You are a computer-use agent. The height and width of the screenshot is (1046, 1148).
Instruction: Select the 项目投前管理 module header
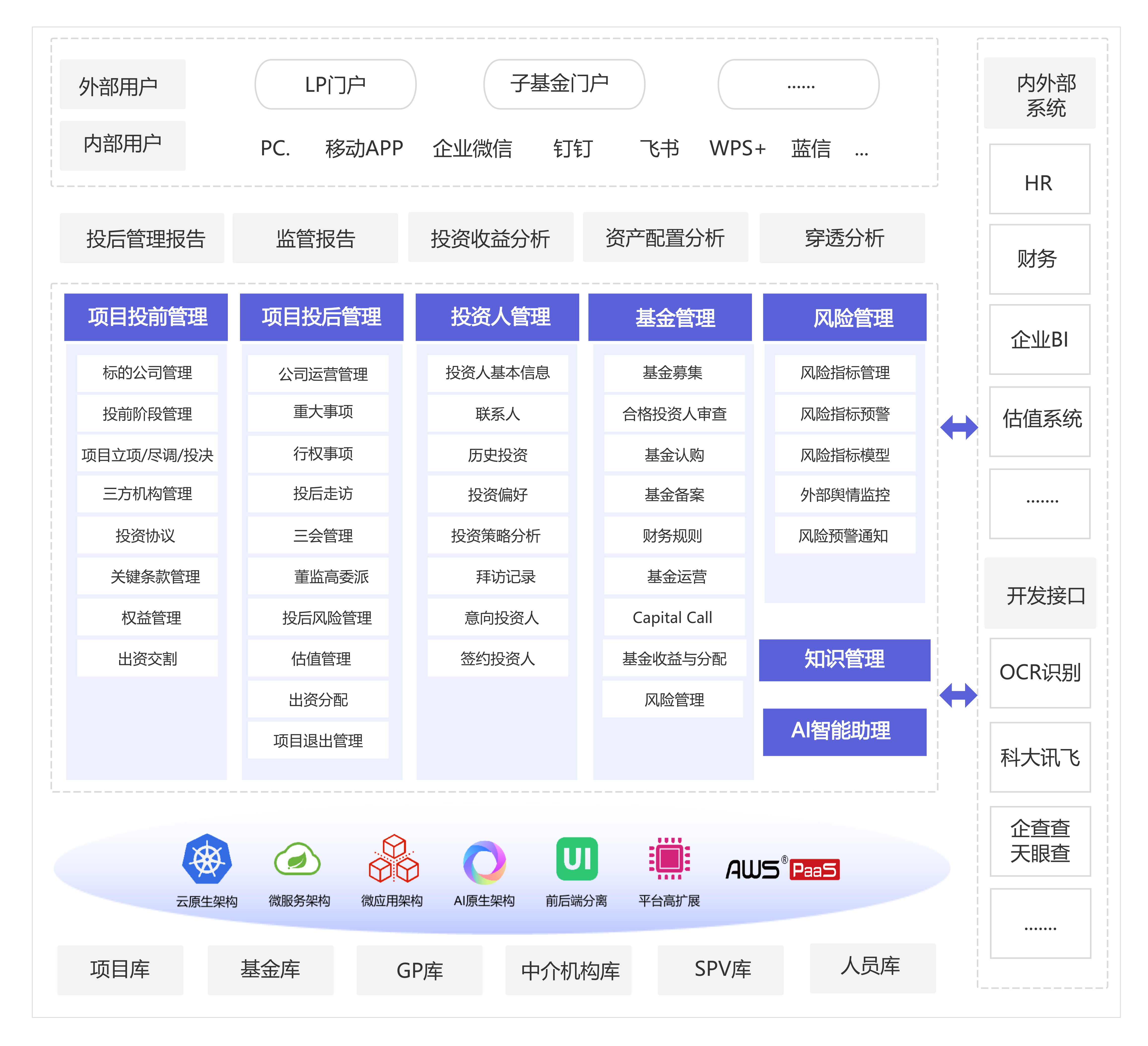point(146,317)
